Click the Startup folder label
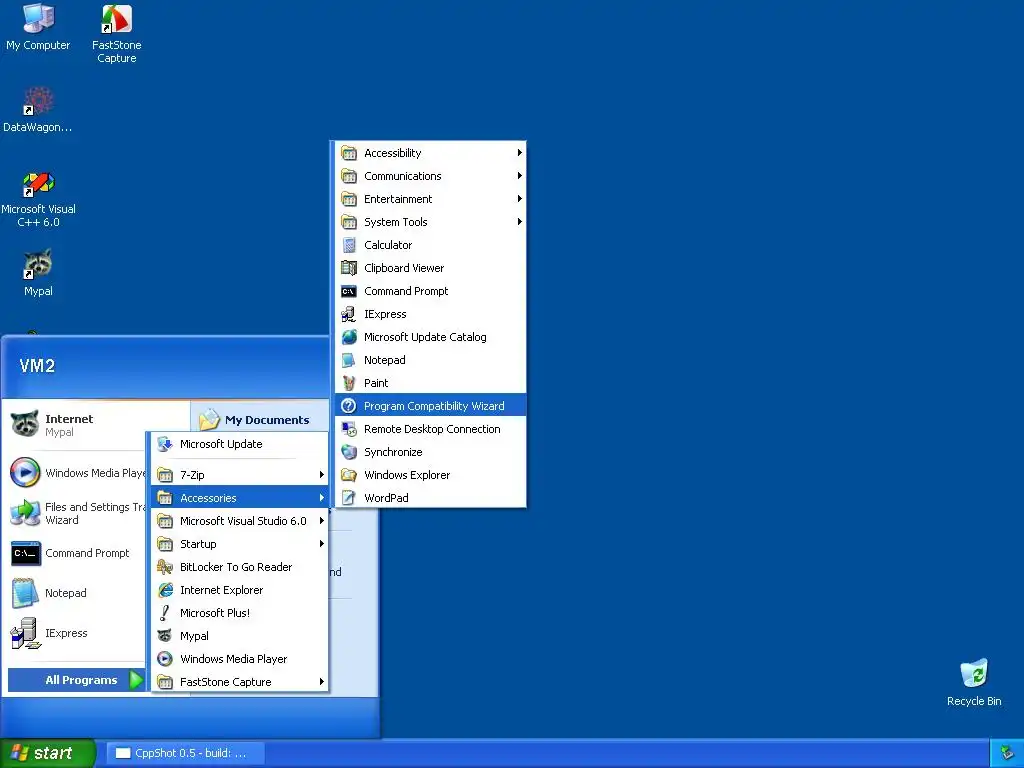Viewport: 1024px width, 768px height. tap(198, 544)
